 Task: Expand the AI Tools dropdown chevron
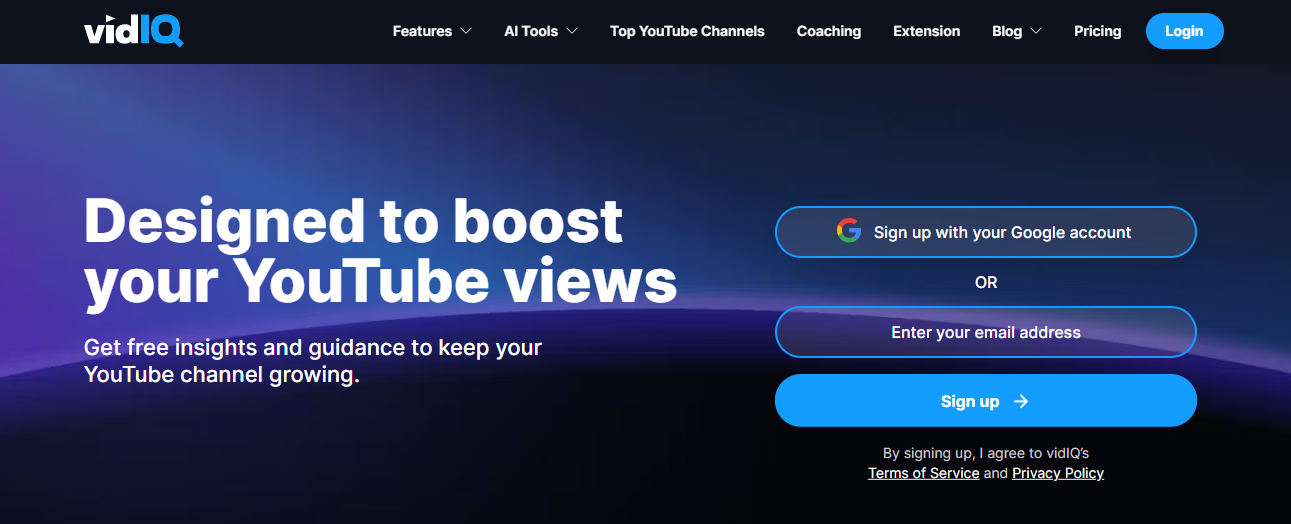[x=572, y=31]
